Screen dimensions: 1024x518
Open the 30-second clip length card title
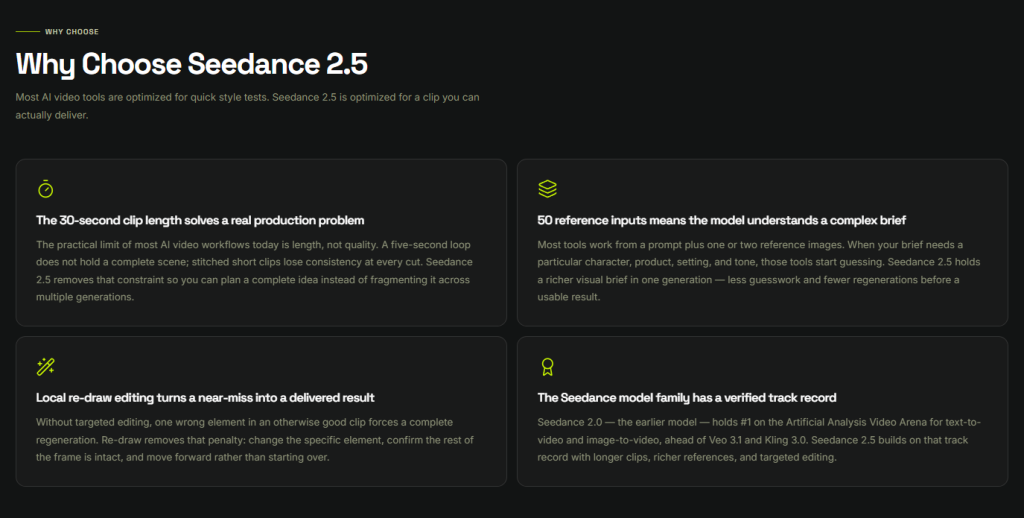click(x=200, y=220)
